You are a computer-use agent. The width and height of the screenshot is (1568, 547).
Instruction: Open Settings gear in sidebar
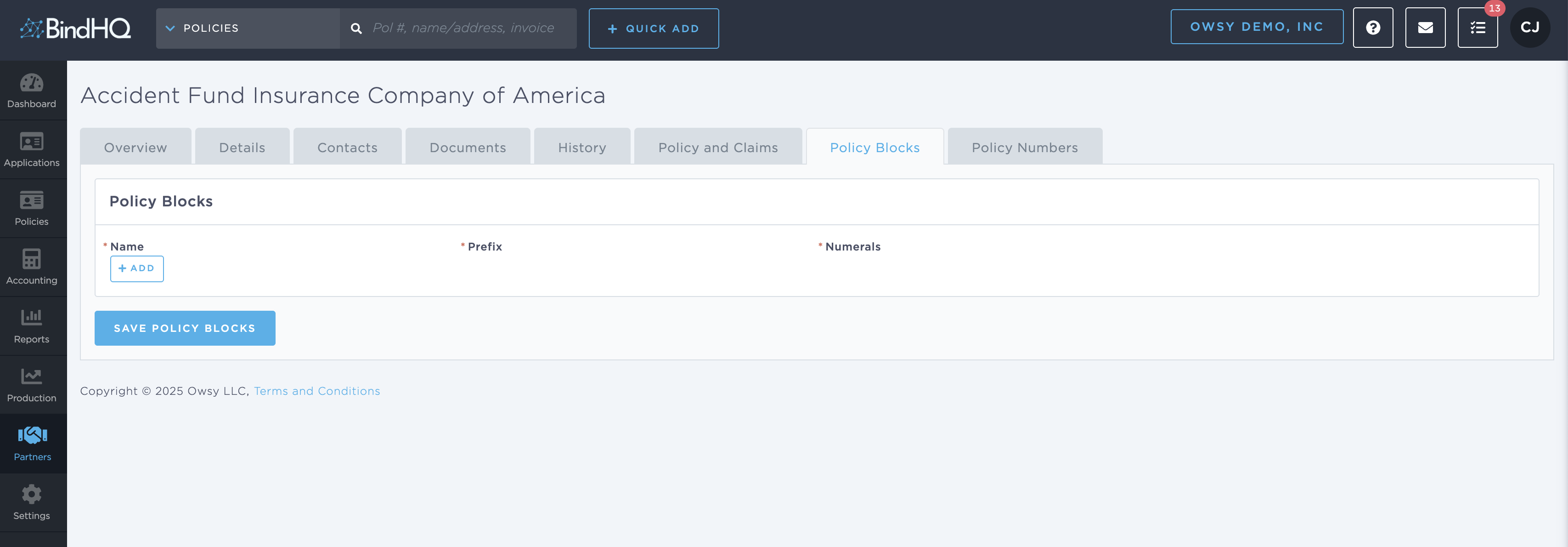tap(32, 502)
